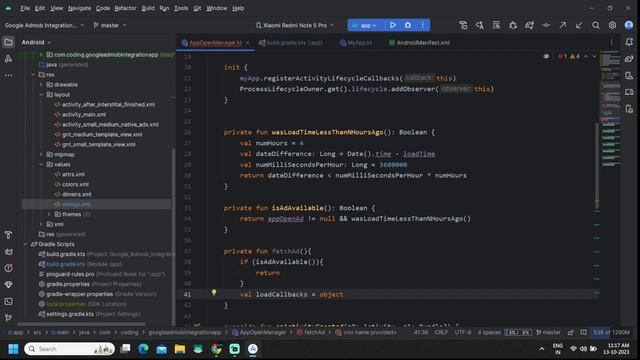
Task: Open the Build menu
Action: (x=148, y=8)
